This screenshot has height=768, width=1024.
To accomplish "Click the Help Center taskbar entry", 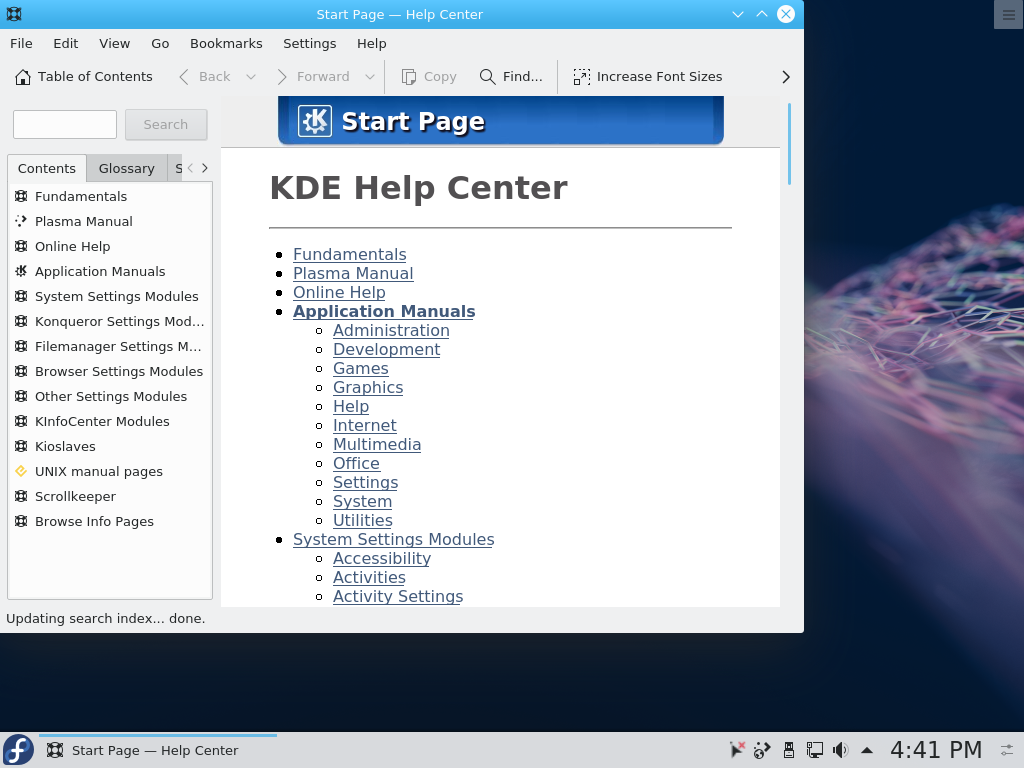I will (158, 750).
